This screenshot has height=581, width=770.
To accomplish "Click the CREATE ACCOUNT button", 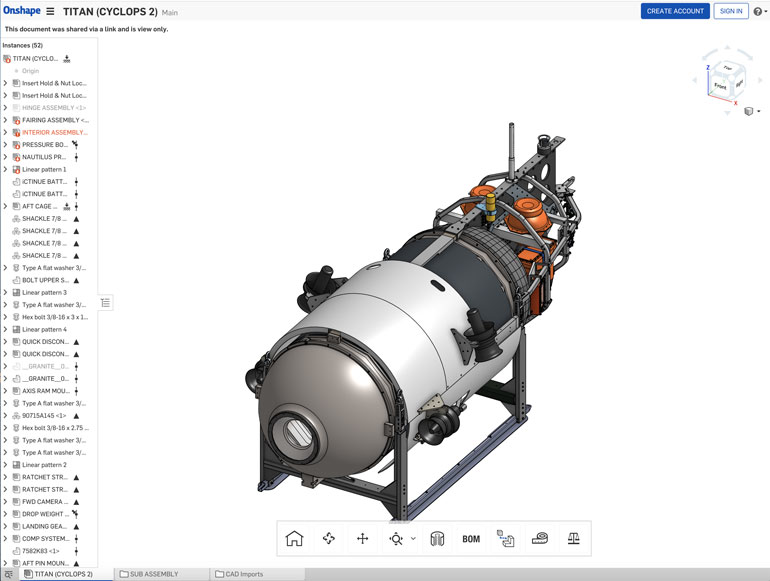I will point(675,11).
